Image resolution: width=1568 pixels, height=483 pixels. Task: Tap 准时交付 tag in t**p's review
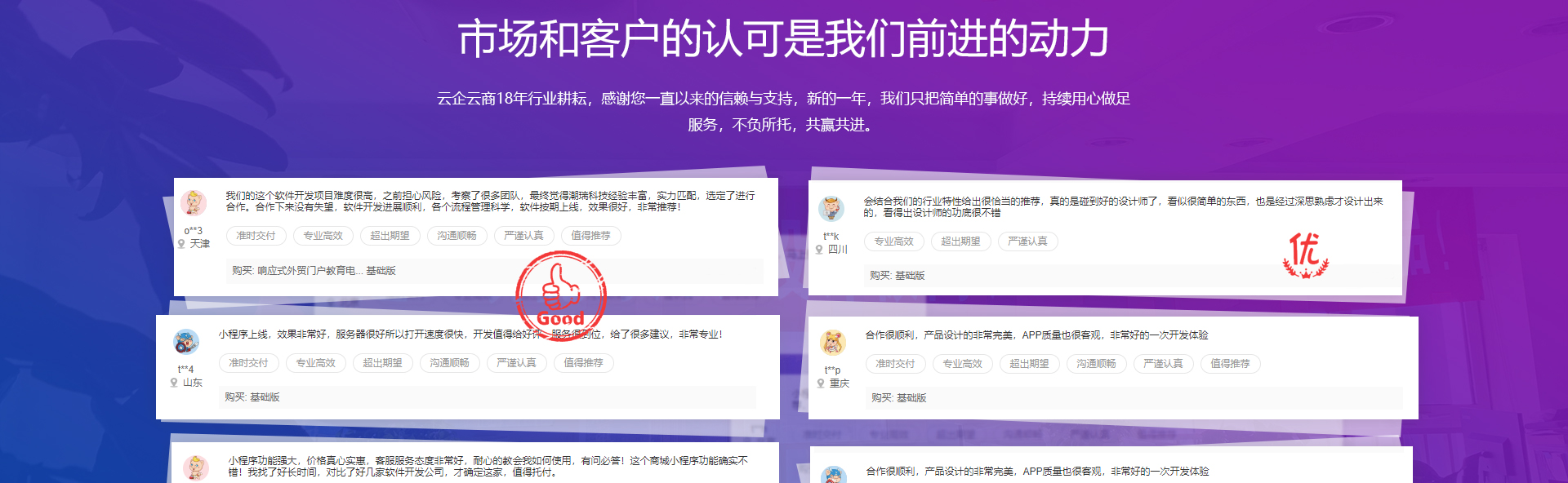point(896,364)
